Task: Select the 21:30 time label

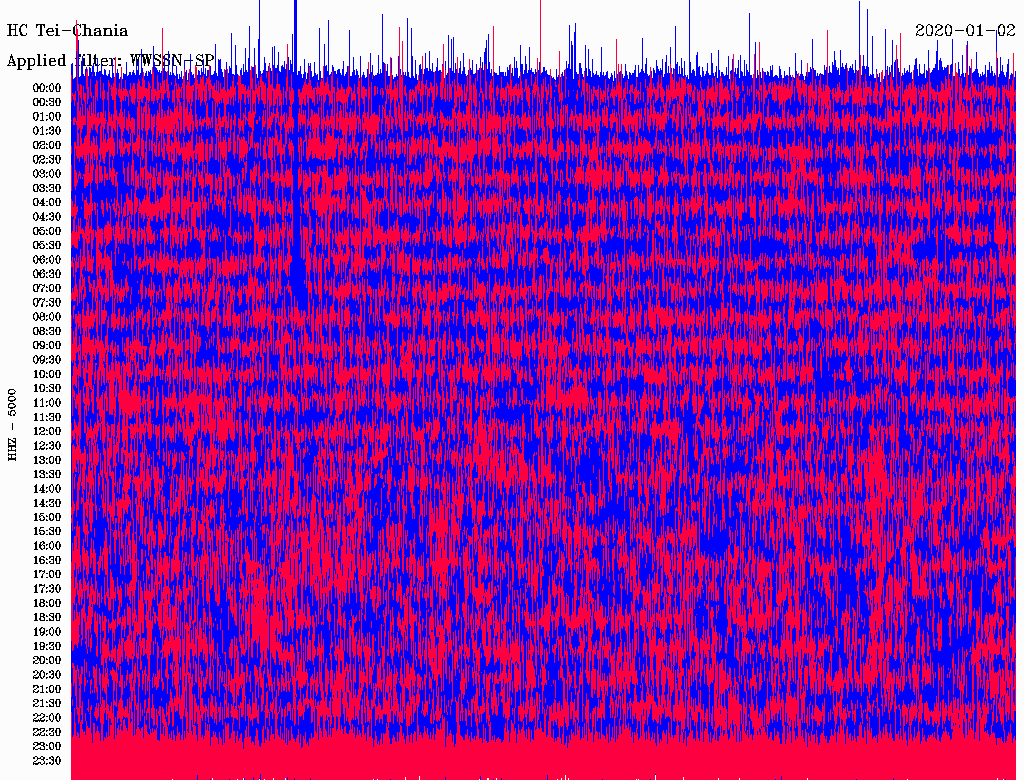Action: 47,704
